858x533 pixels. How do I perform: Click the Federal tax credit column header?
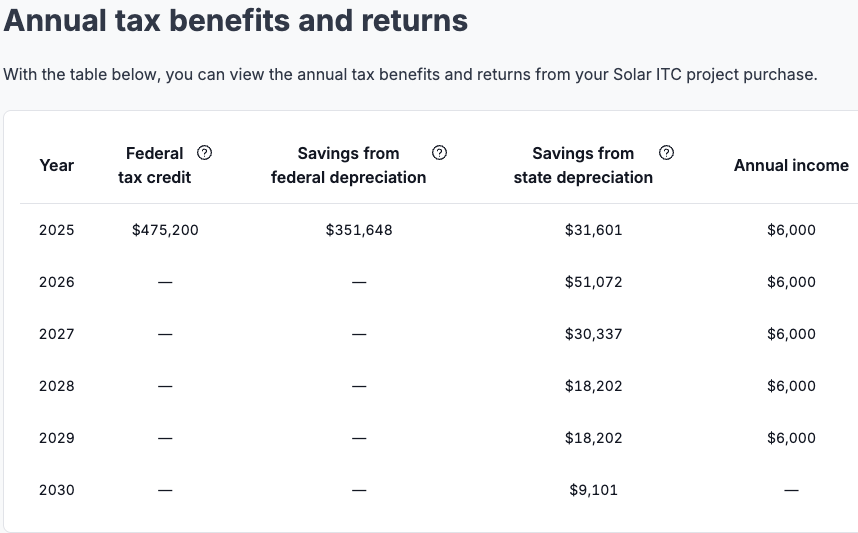154,165
